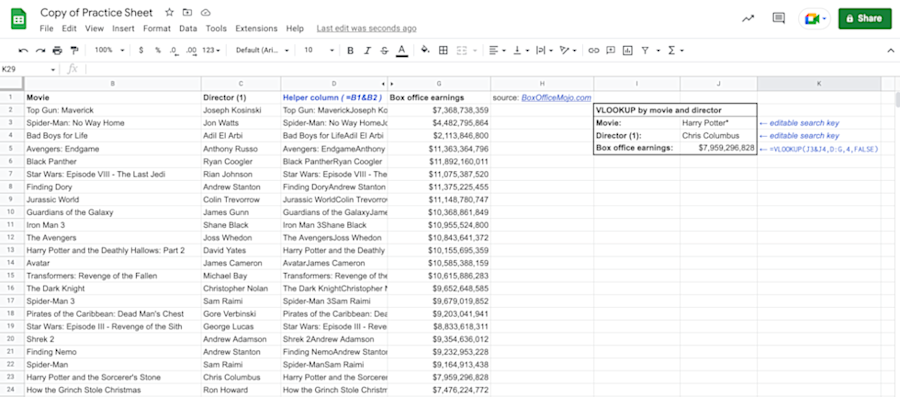Open the fill color picker
900x397 pixels.
[x=425, y=50]
